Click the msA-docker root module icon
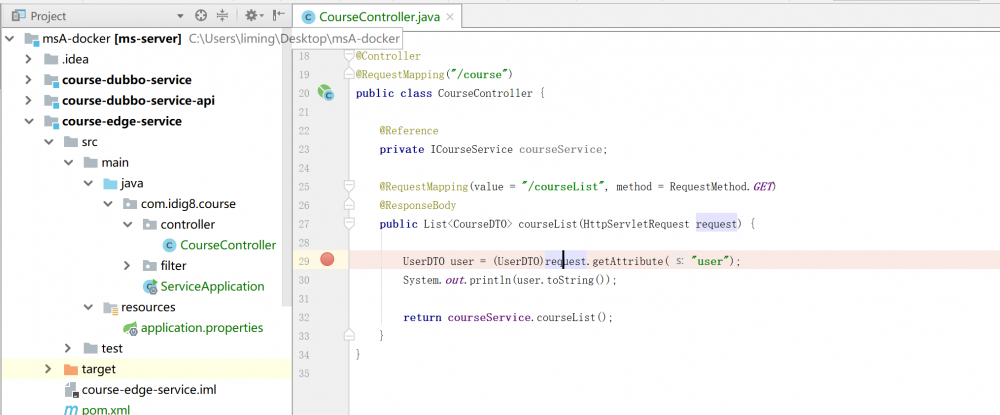 32,39
